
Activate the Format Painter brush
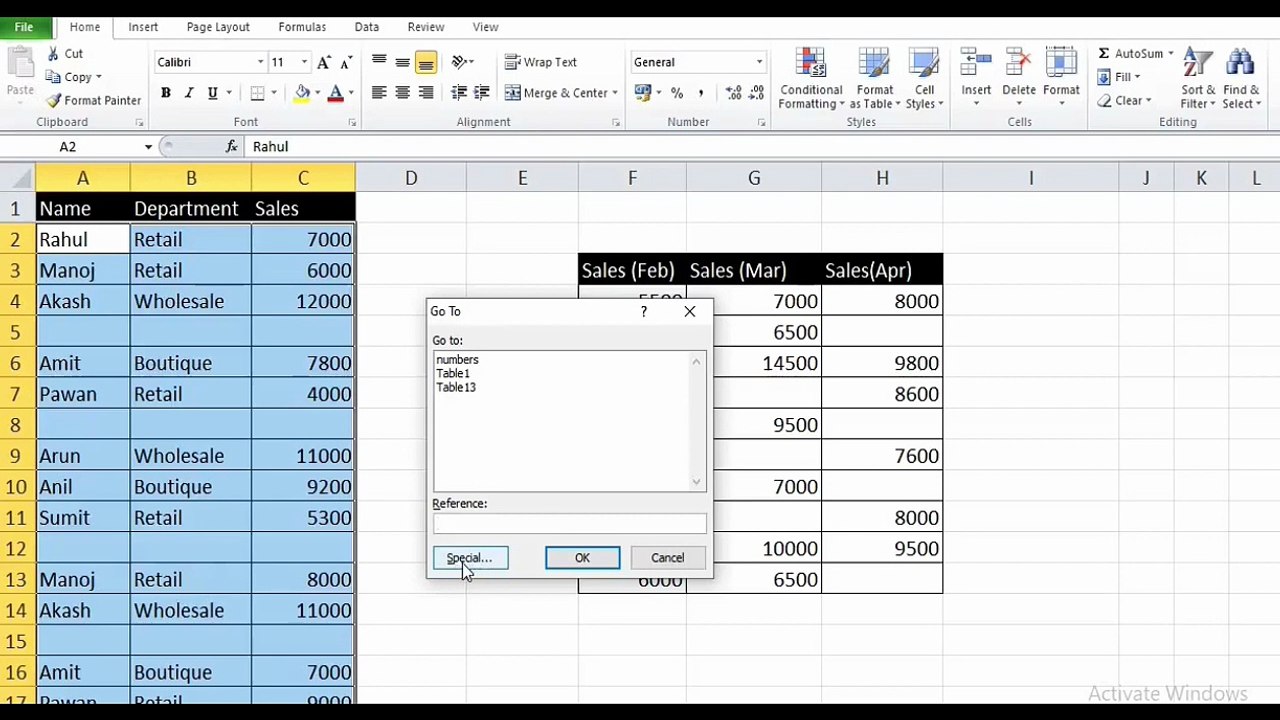pyautogui.click(x=94, y=100)
